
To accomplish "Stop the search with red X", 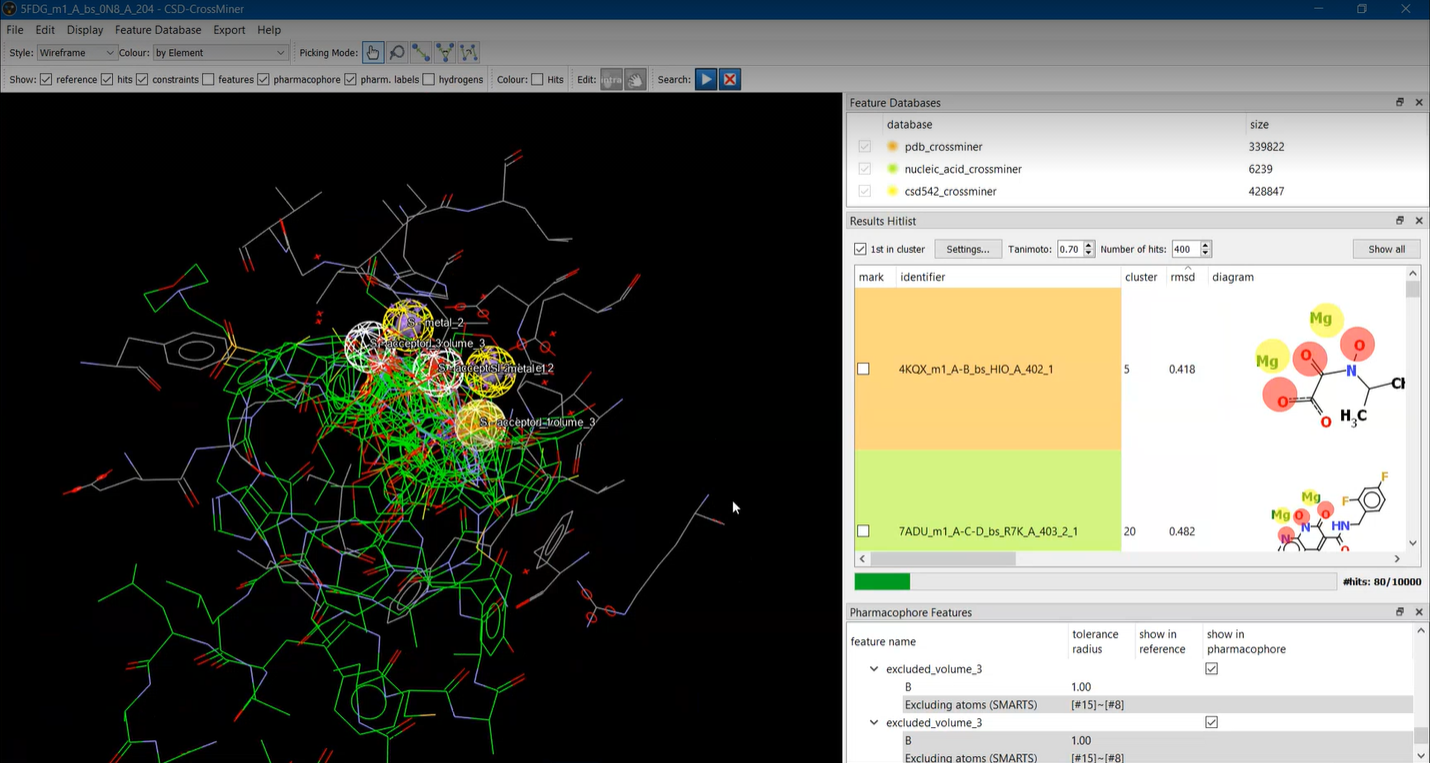I will point(730,79).
